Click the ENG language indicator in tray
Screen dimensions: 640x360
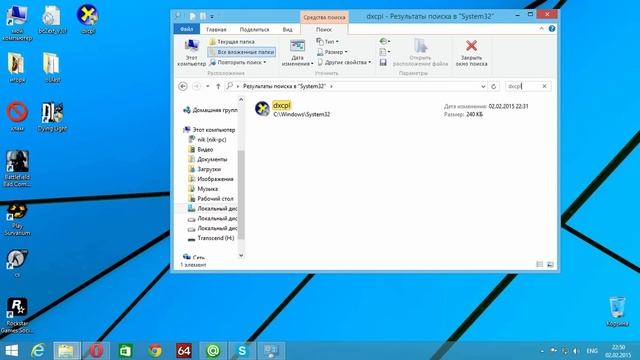coord(592,351)
